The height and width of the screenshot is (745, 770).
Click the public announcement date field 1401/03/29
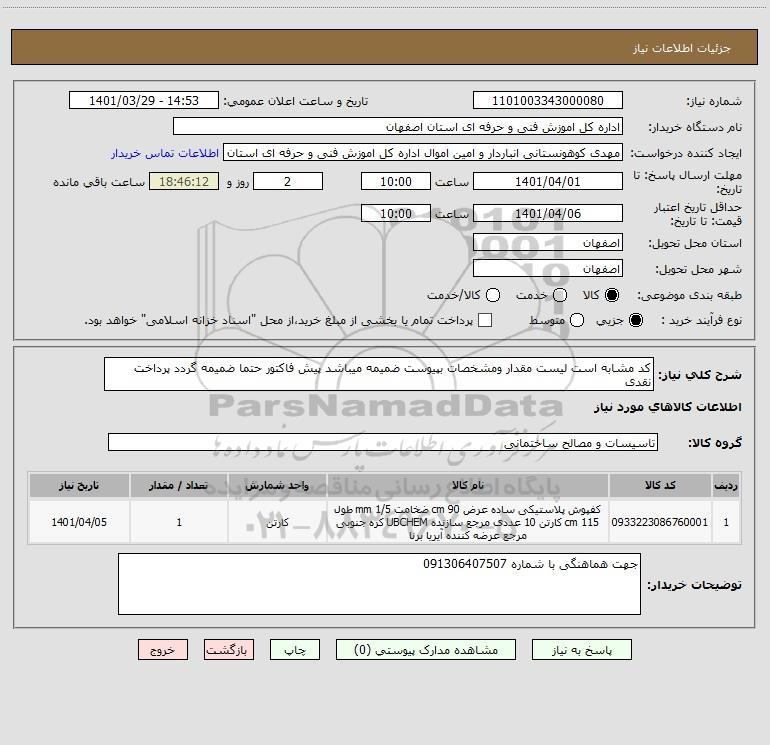(144, 100)
